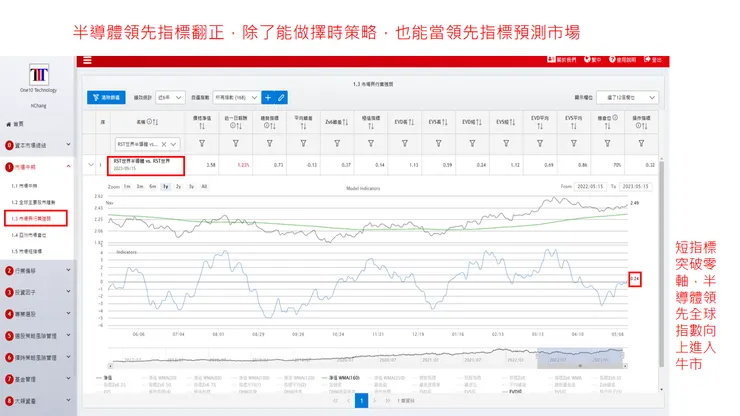Open the index selection dropdown showing (168)
This screenshot has width=740, height=416.
pos(236,97)
